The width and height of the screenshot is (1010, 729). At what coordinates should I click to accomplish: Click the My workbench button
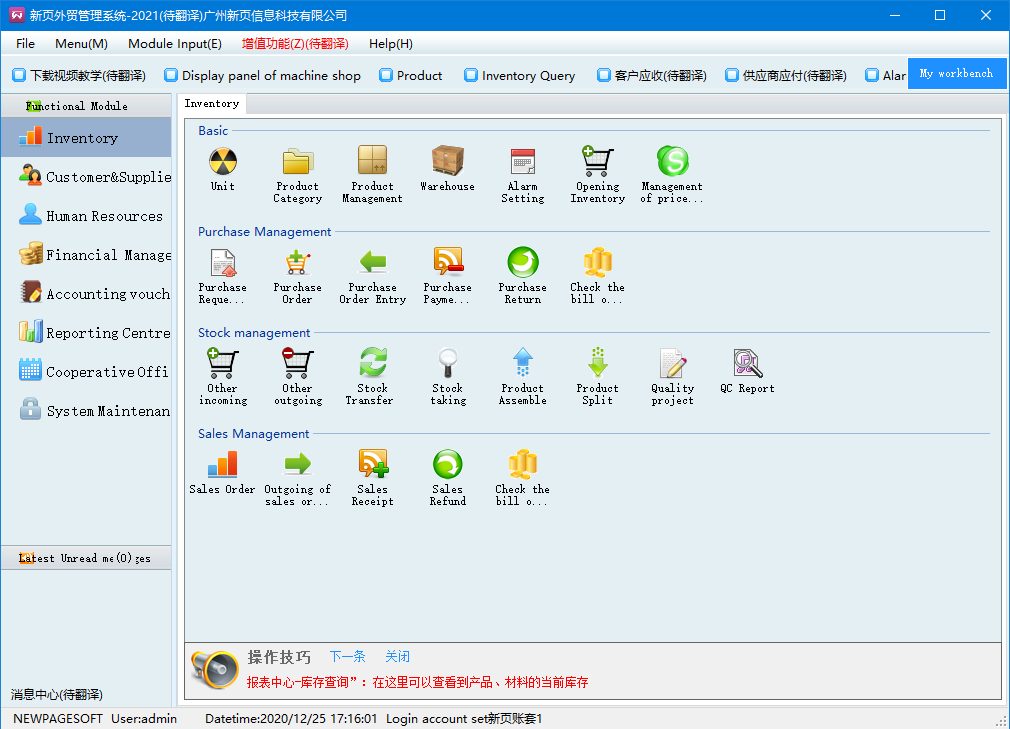pos(956,74)
